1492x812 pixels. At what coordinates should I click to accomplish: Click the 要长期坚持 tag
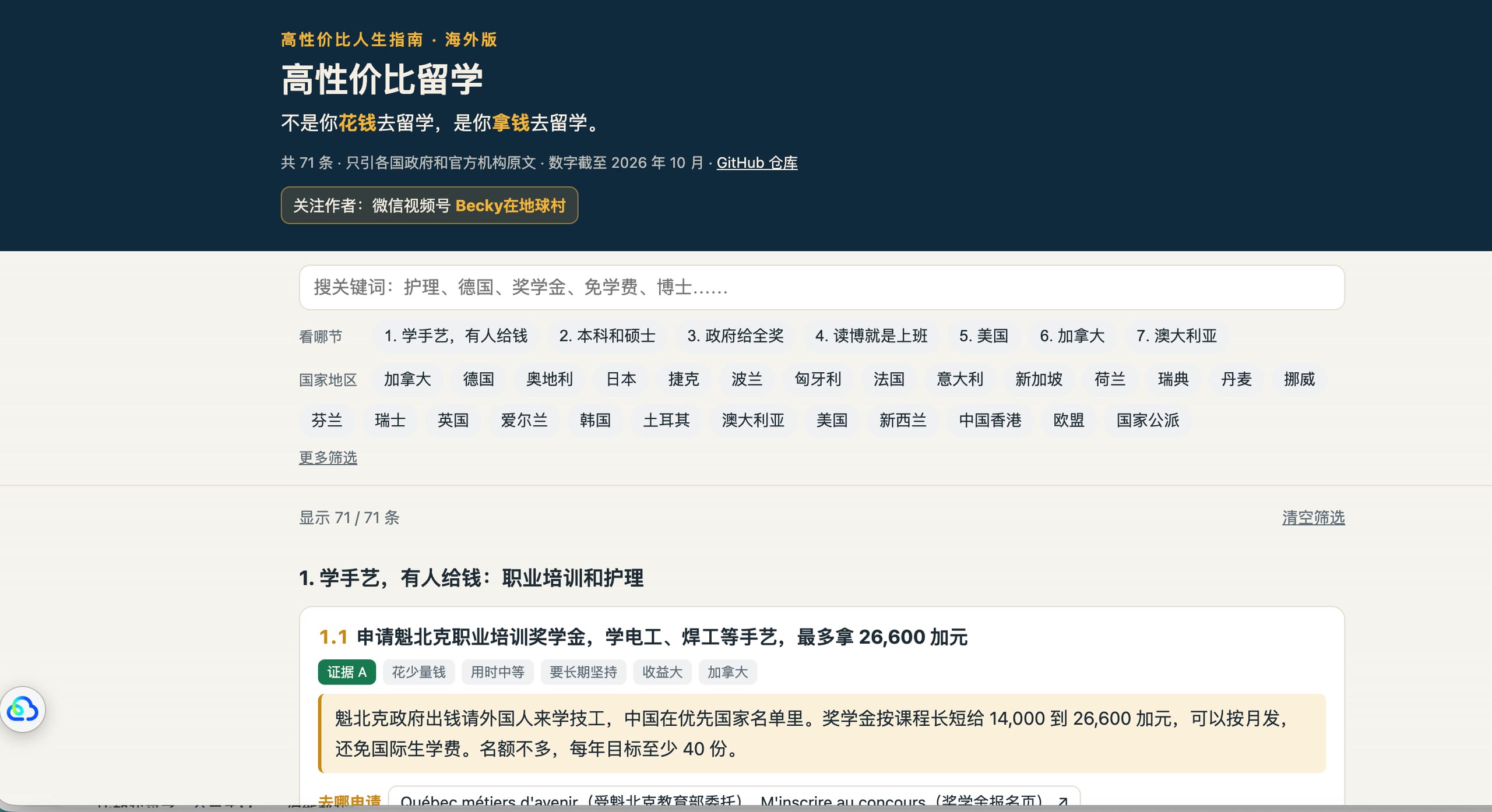point(583,672)
